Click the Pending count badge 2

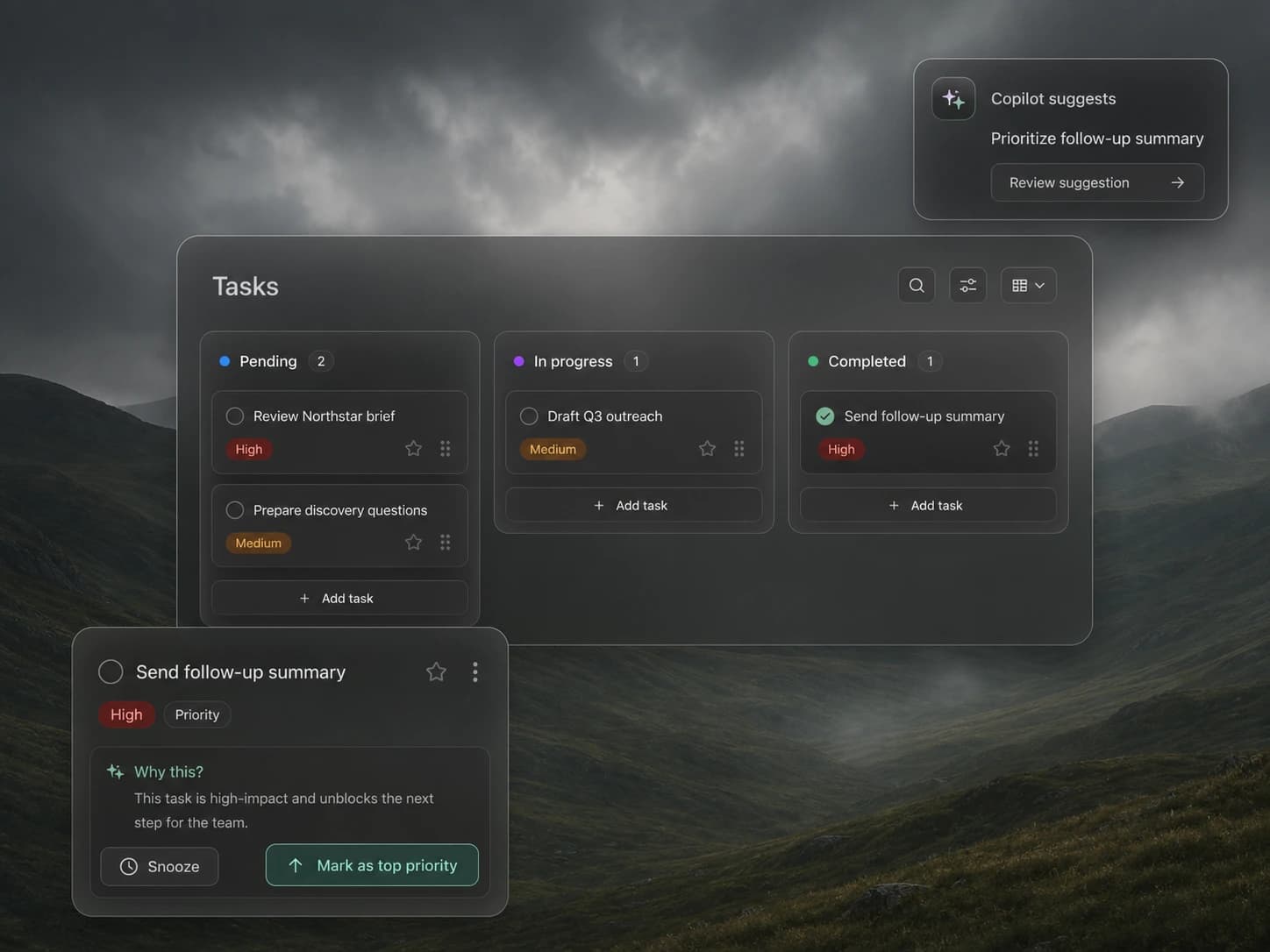tap(321, 361)
